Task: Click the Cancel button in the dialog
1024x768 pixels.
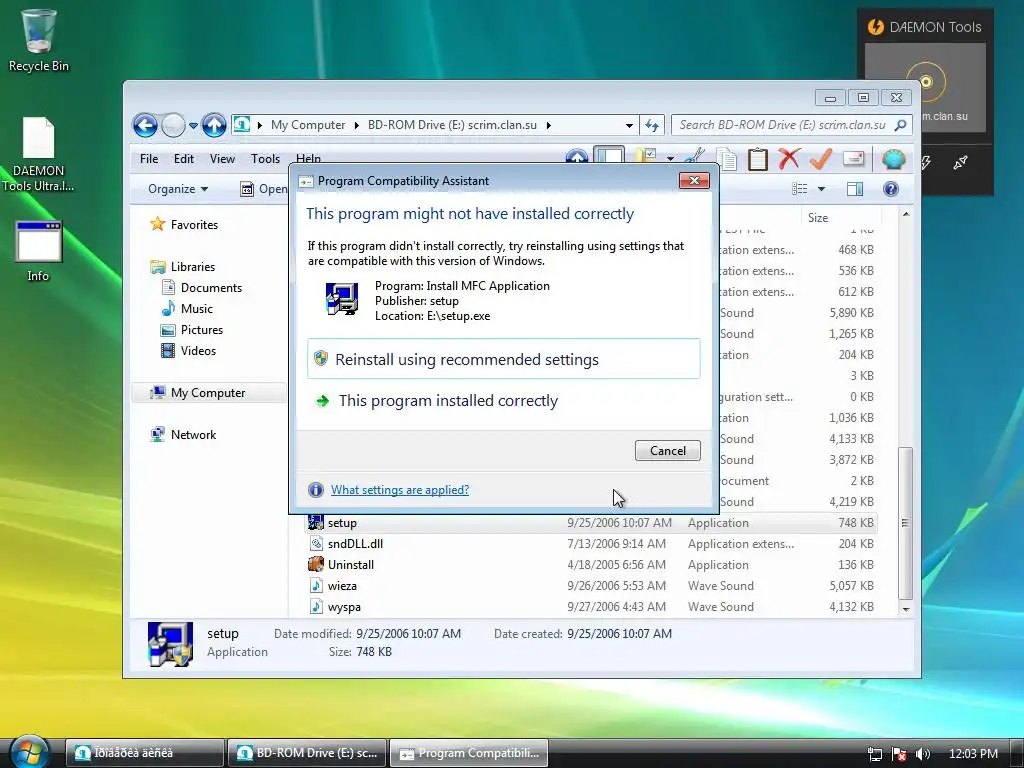Action: [x=667, y=451]
